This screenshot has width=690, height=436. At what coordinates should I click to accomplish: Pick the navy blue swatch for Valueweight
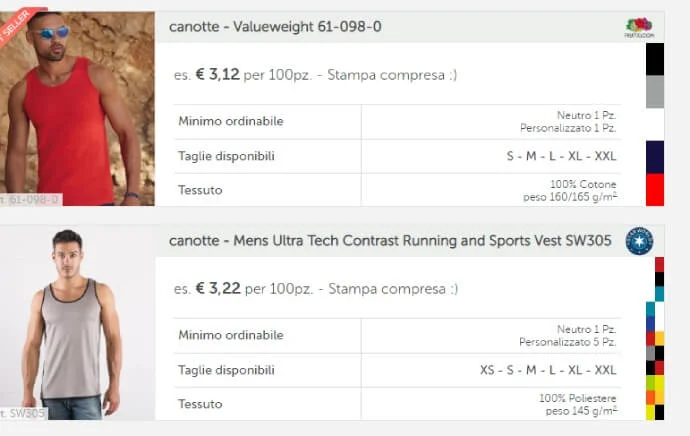tap(655, 156)
